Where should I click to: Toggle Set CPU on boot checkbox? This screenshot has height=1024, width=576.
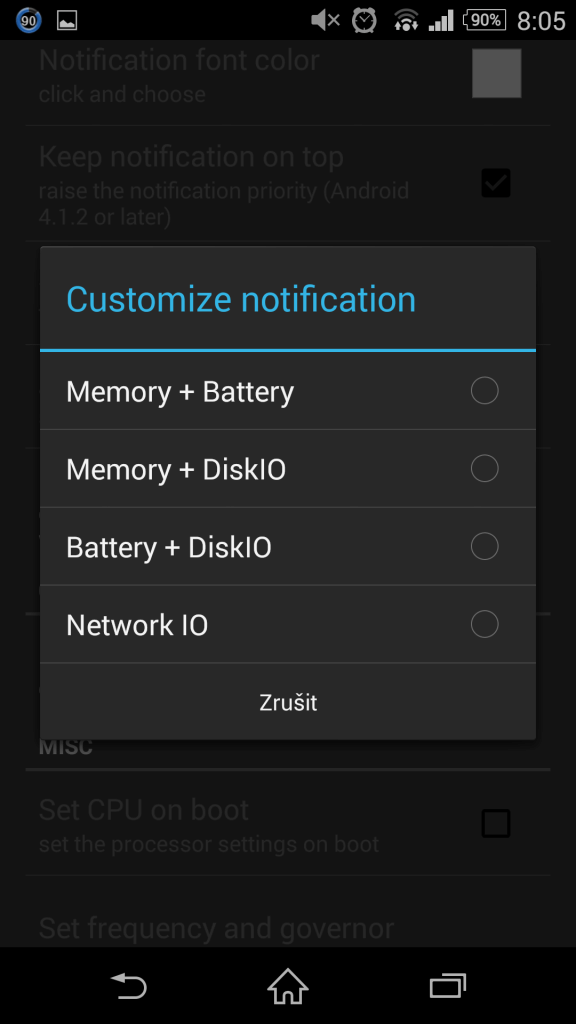pos(496,823)
